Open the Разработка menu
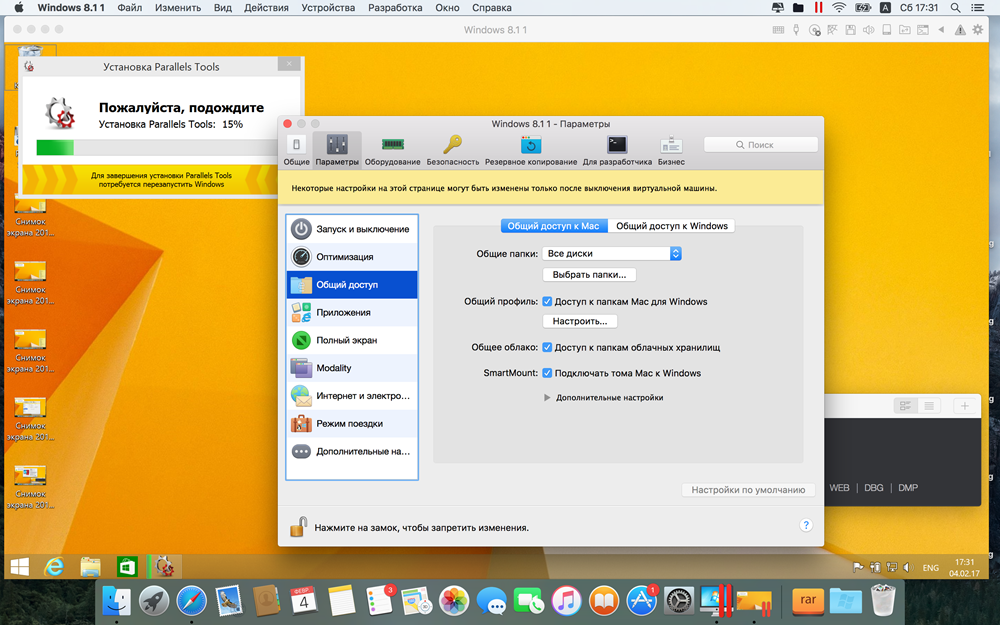Viewport: 1000px width, 625px height. [x=395, y=8]
